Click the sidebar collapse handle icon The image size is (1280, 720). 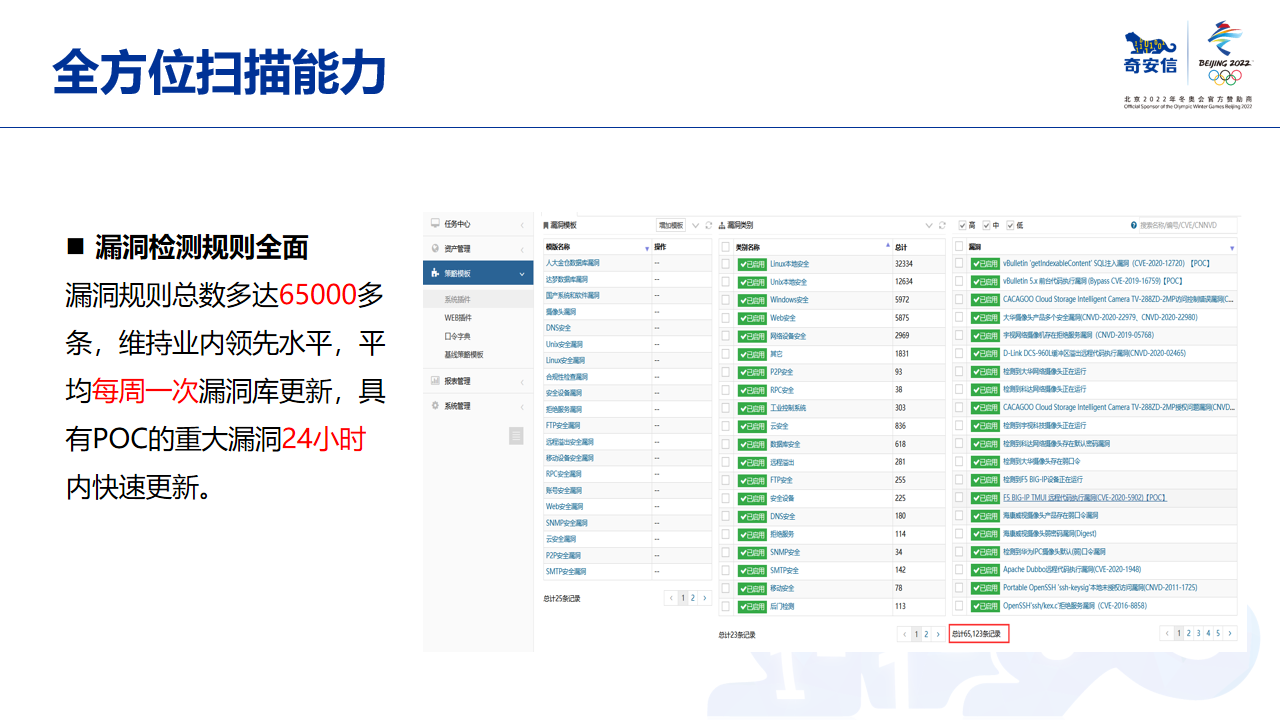[516, 435]
